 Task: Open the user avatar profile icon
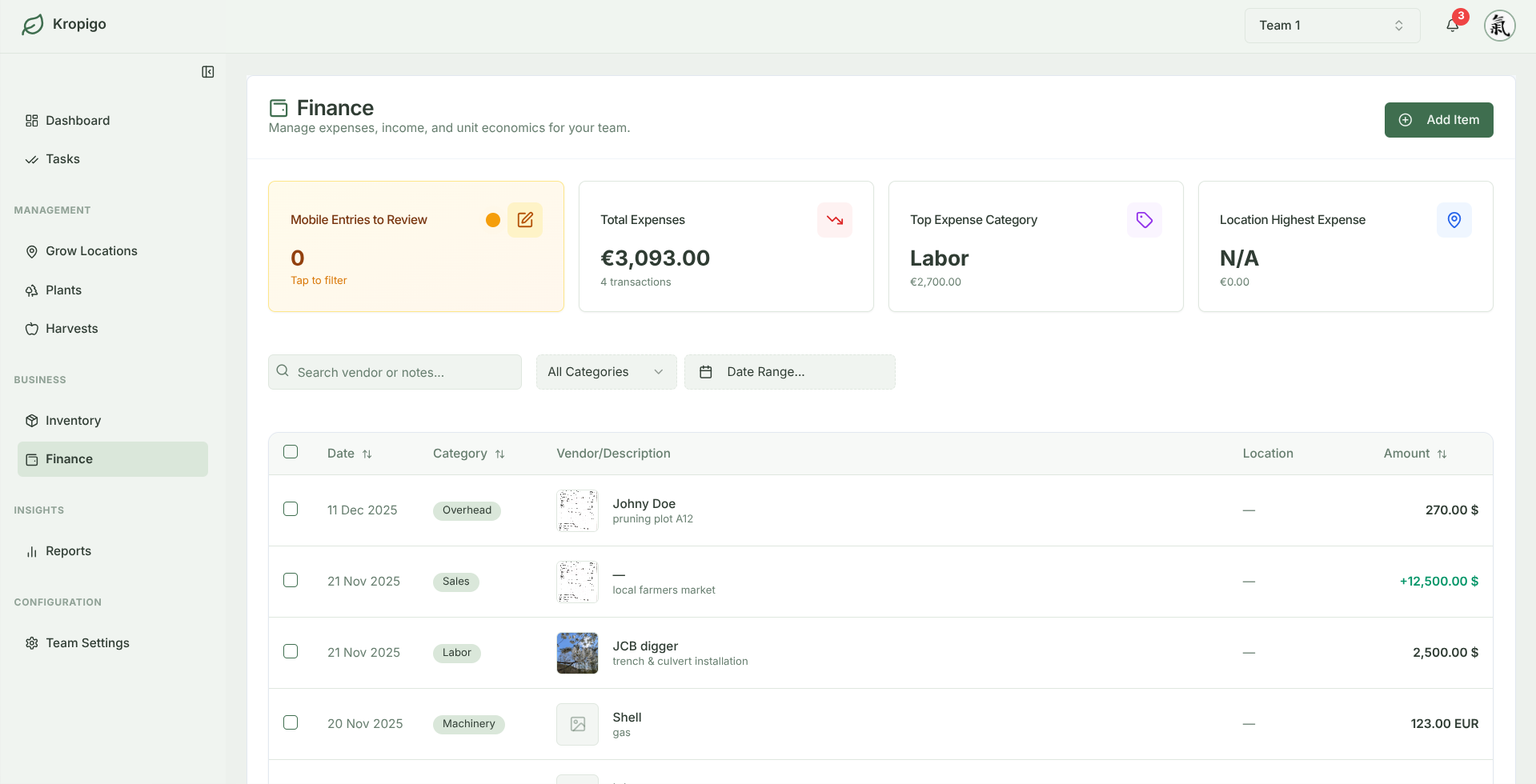[1499, 26]
